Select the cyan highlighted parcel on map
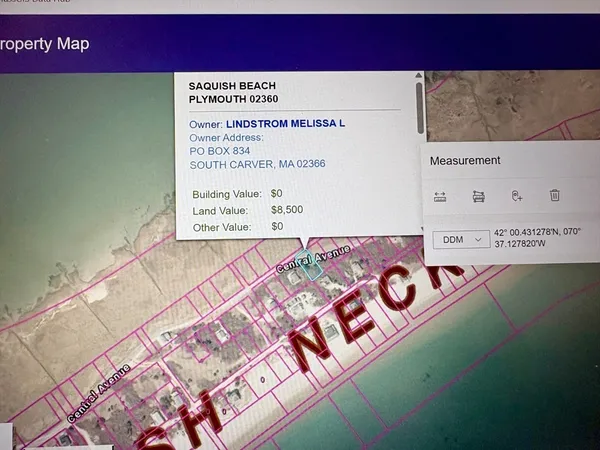This screenshot has height=450, width=600. coord(310,266)
